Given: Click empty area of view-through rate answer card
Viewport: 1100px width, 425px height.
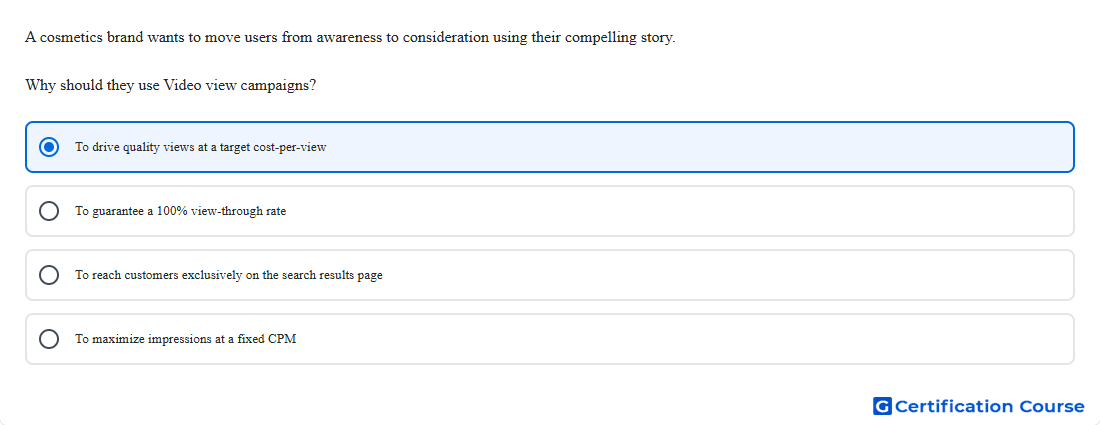Looking at the screenshot, I should pyautogui.click(x=702, y=211).
